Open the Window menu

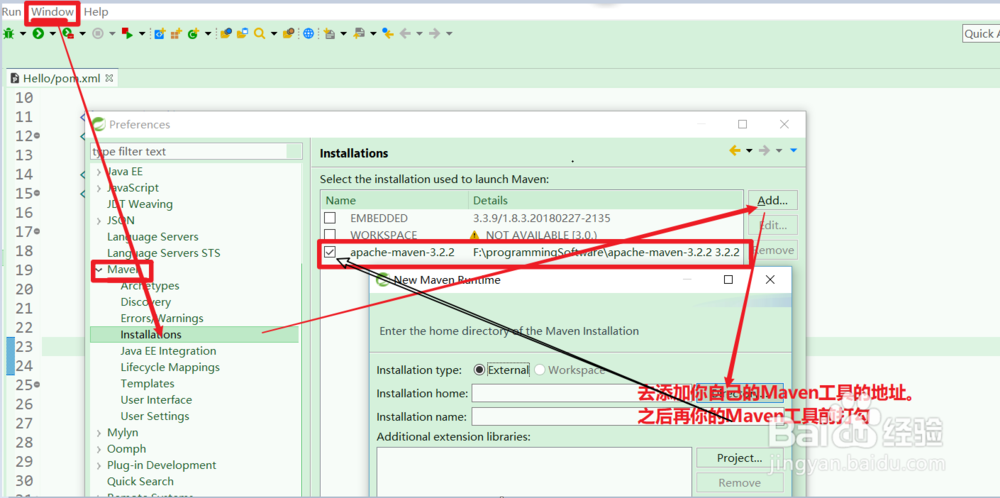point(52,11)
